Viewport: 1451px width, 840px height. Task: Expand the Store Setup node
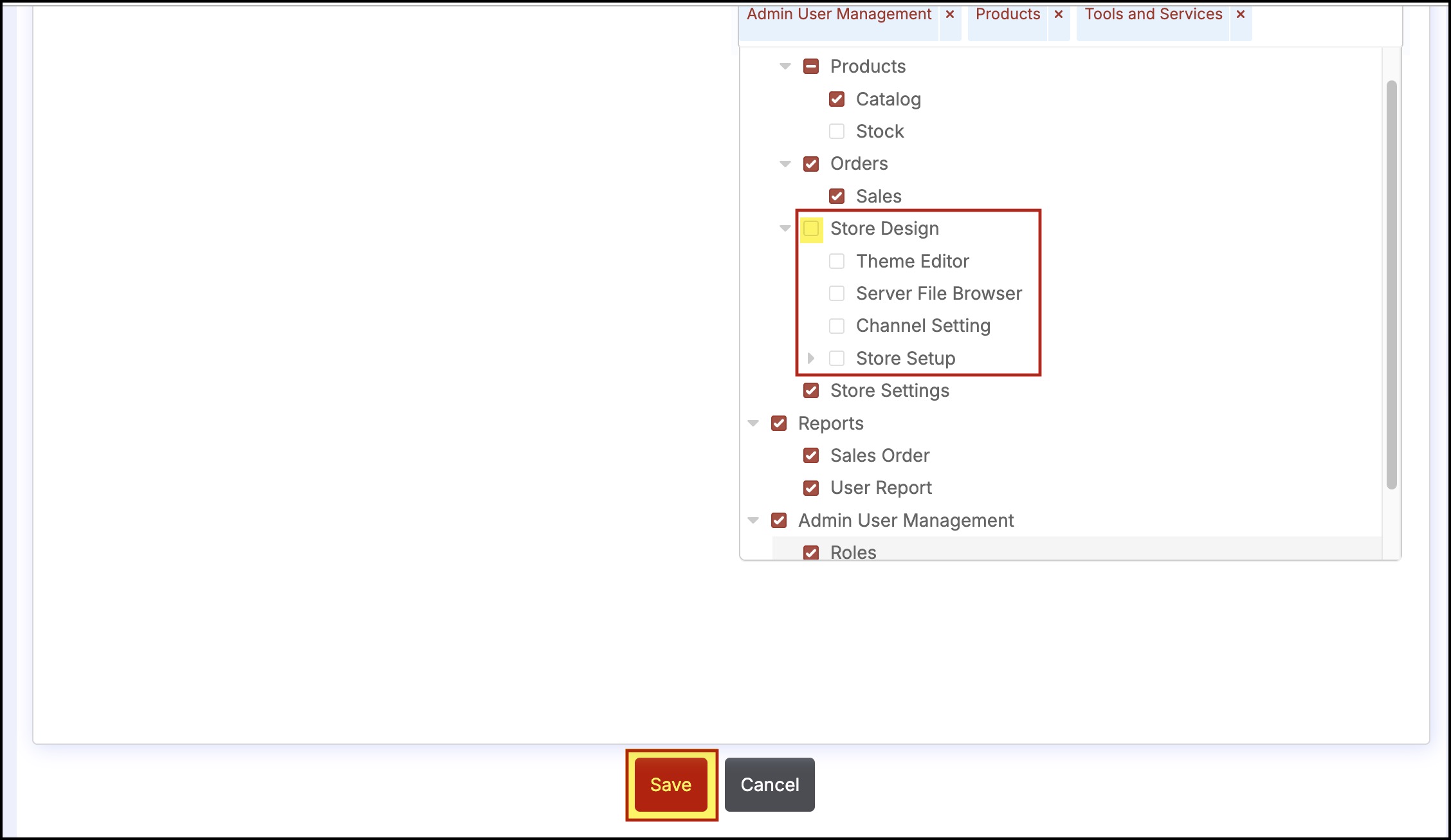coord(810,358)
